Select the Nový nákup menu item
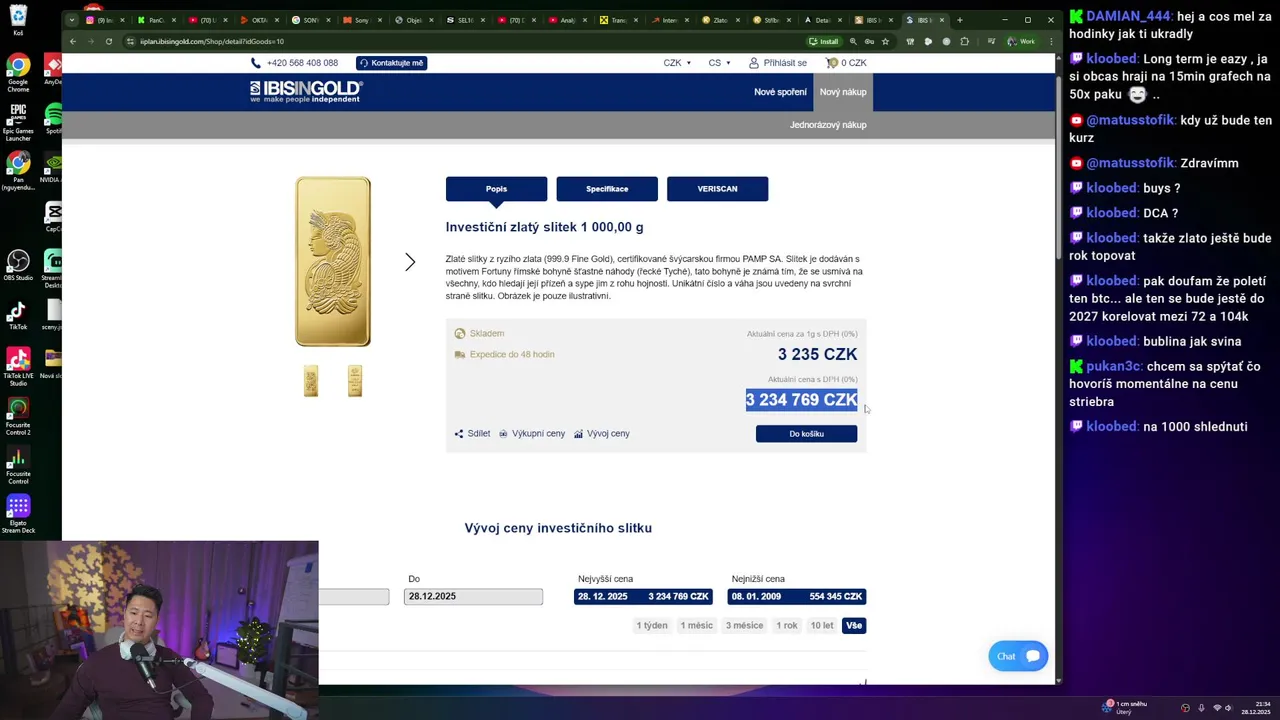This screenshot has width=1280, height=720. (x=843, y=92)
